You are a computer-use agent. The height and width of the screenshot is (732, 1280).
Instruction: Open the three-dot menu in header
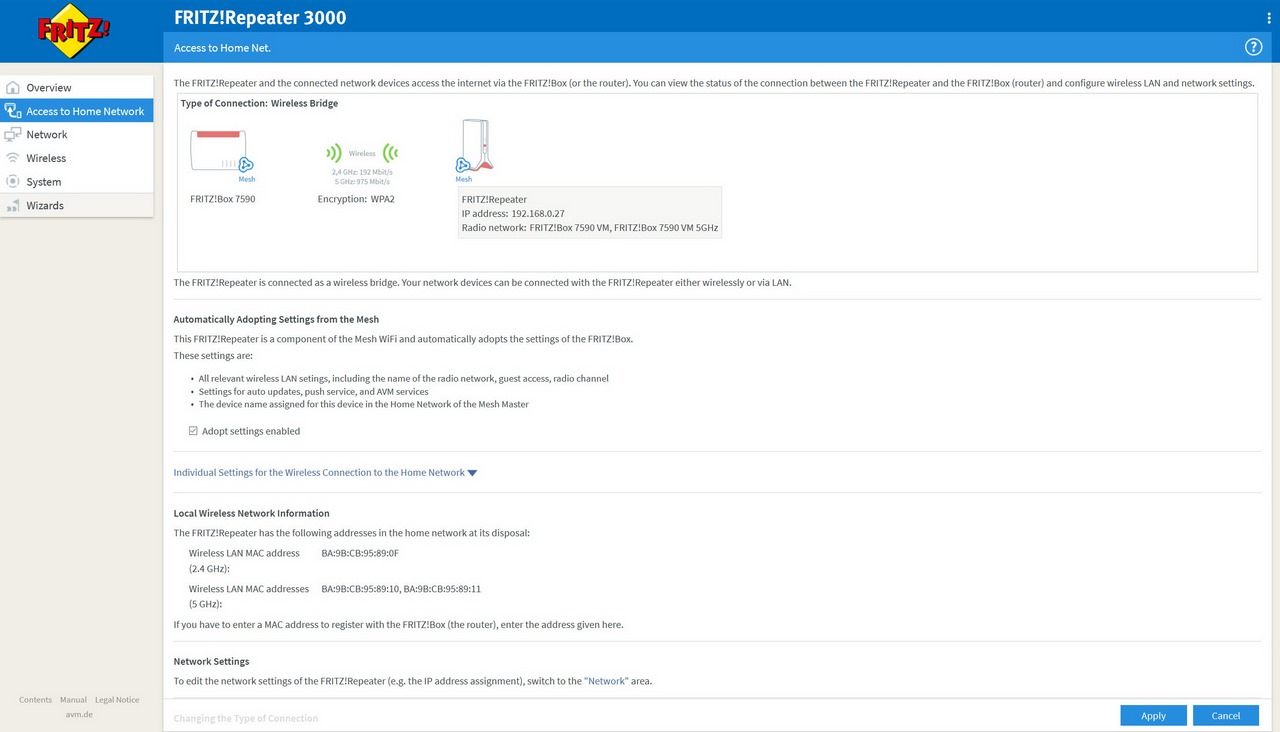tap(1269, 18)
